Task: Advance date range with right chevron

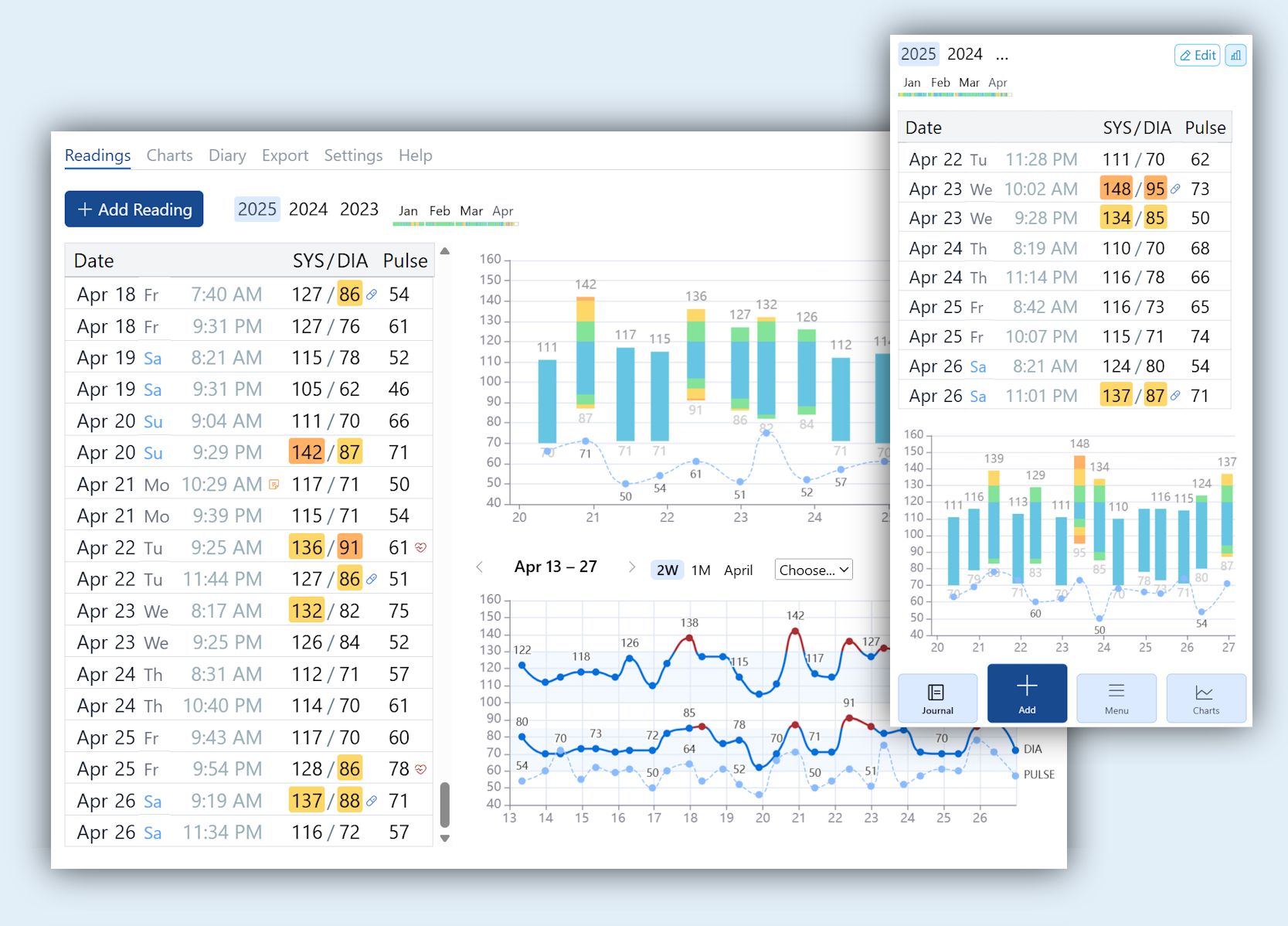Action: coord(631,567)
